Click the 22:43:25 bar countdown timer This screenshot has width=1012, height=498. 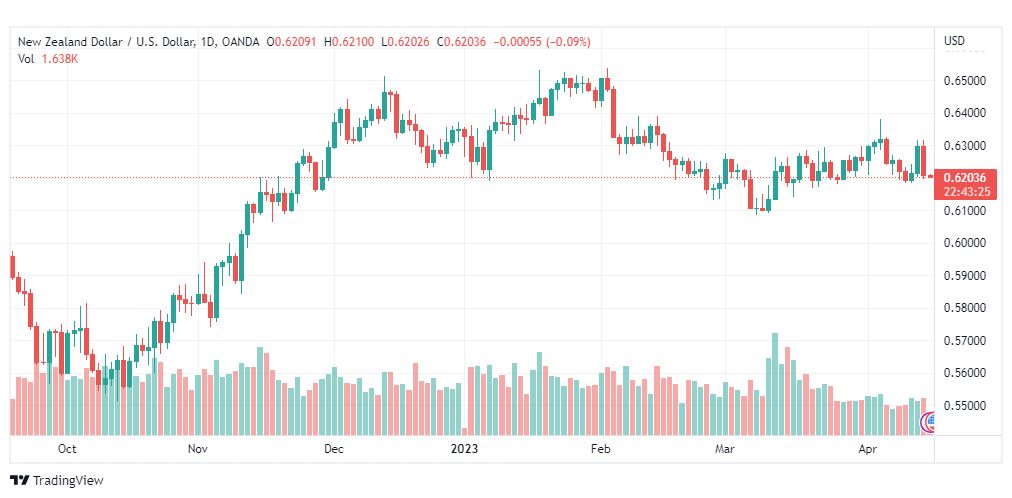966,192
